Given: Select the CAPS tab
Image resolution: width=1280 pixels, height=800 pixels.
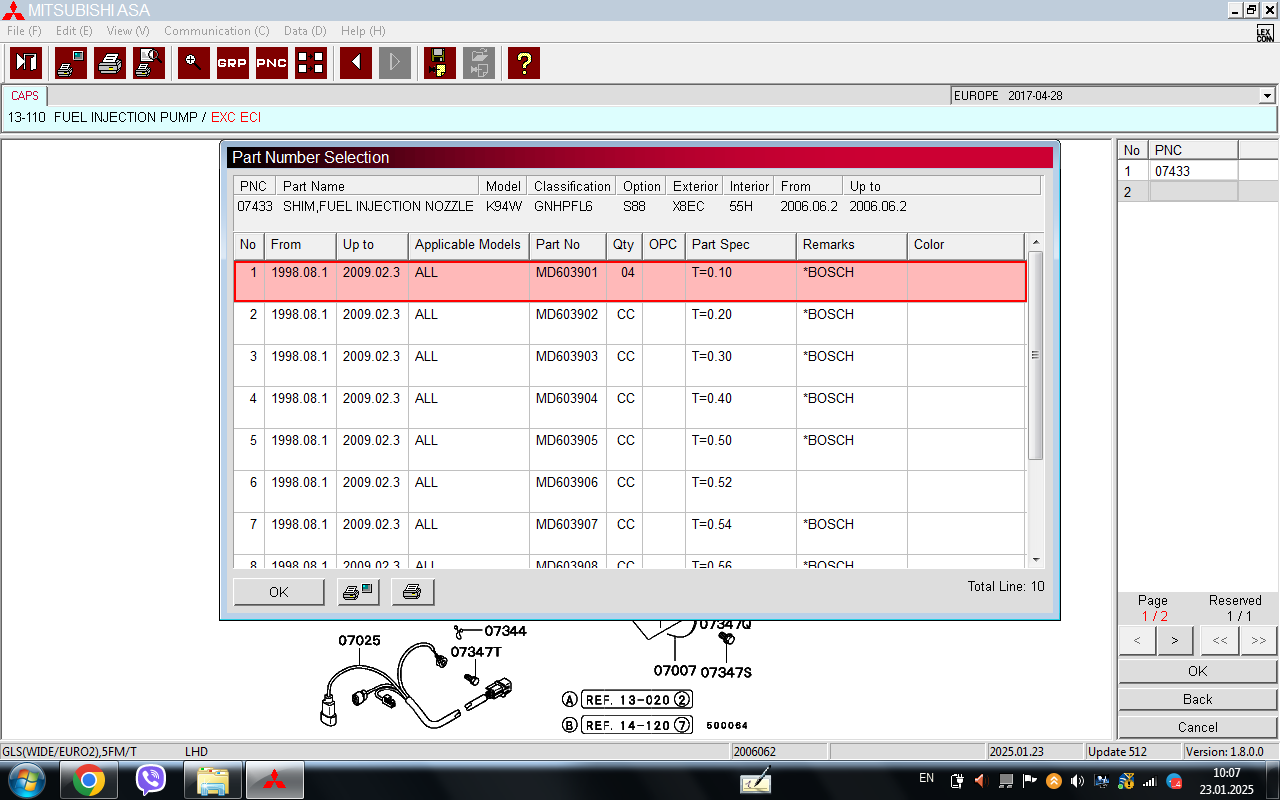Looking at the screenshot, I should [x=25, y=96].
